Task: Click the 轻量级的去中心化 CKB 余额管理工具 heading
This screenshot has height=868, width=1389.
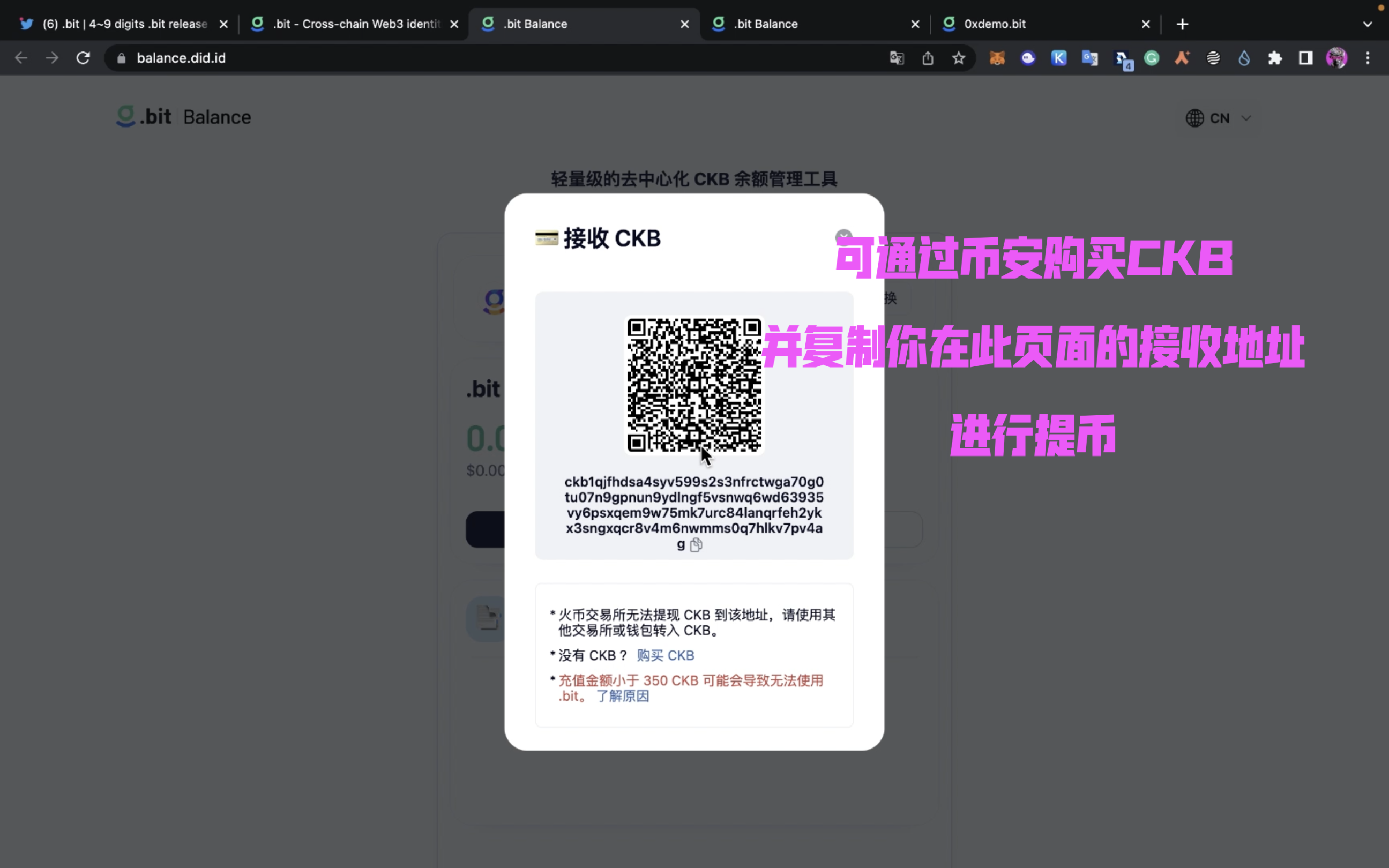Action: pos(694,179)
